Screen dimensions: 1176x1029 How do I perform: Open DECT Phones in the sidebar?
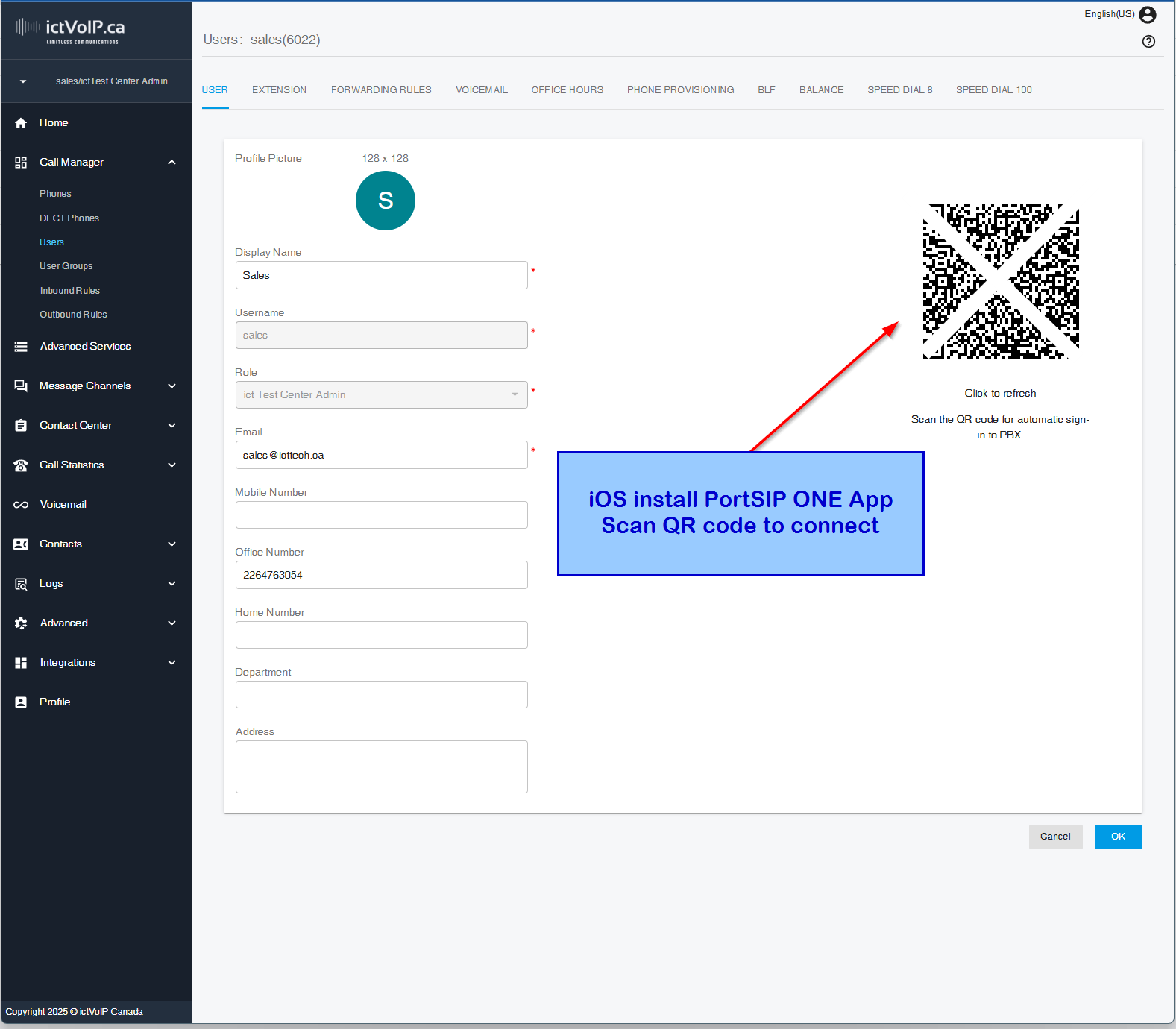[69, 218]
